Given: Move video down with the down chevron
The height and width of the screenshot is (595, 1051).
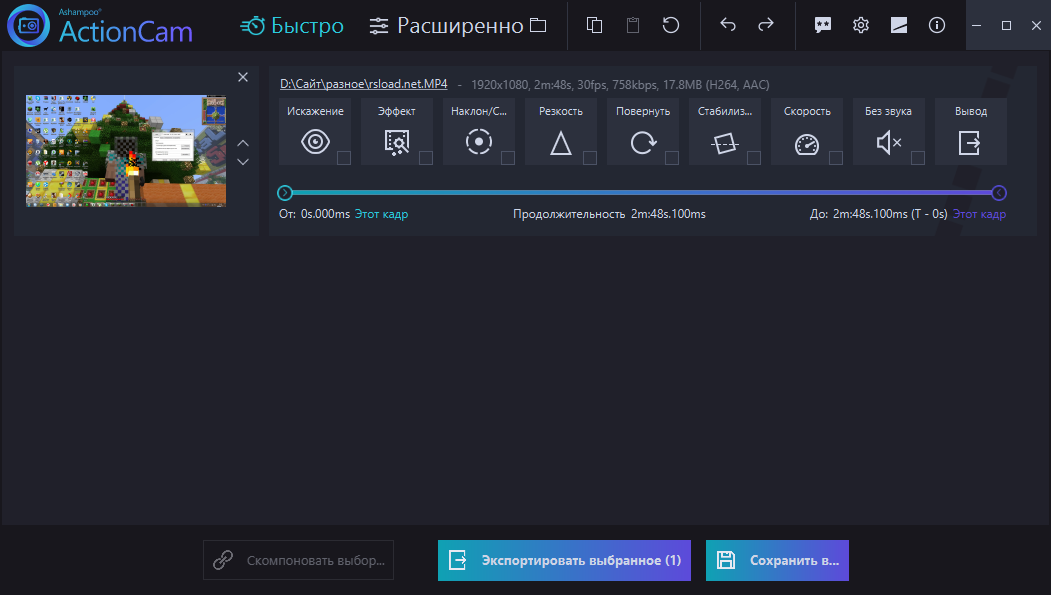Looking at the screenshot, I should point(243,161).
